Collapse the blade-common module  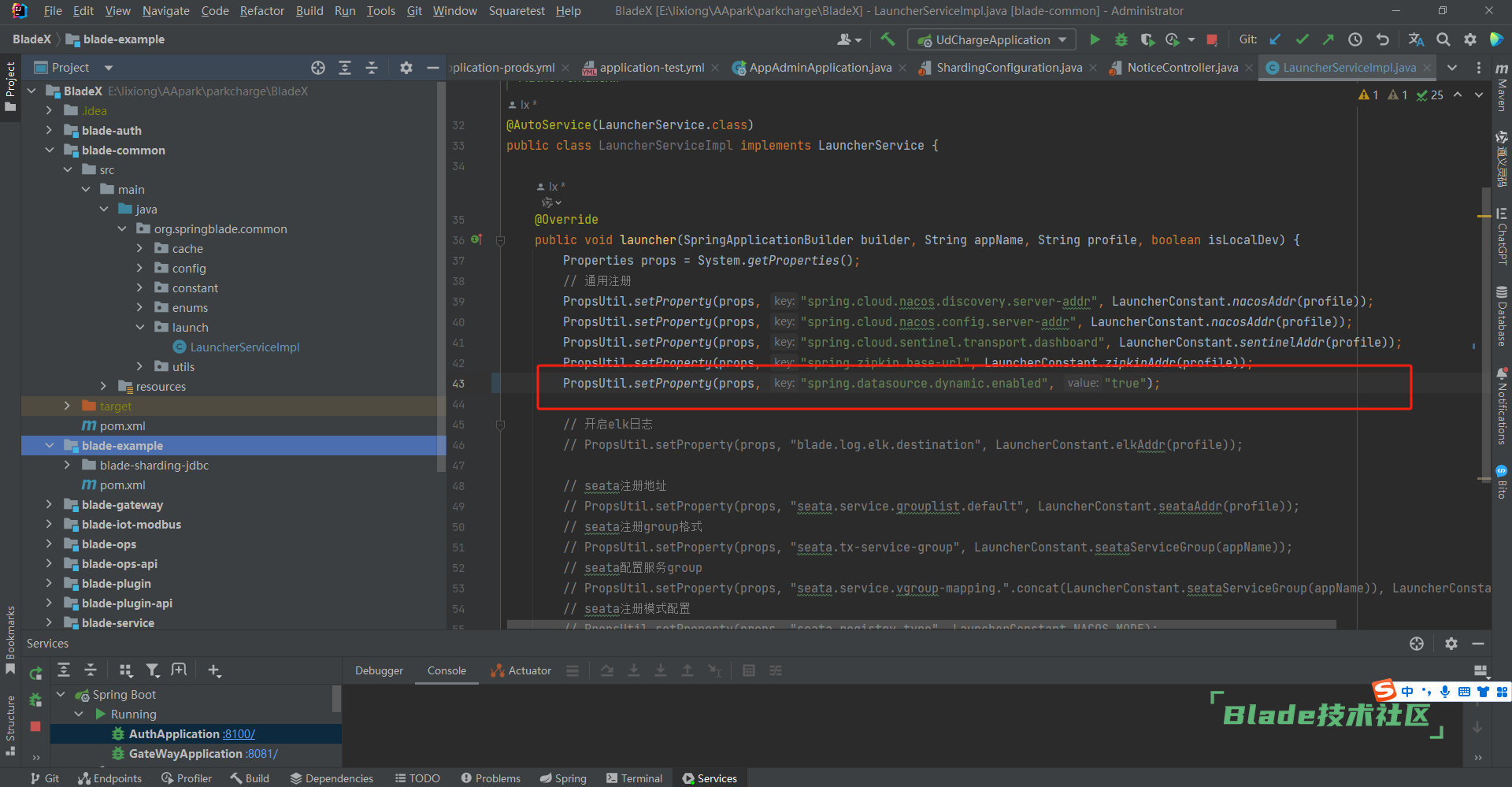pyautogui.click(x=49, y=150)
